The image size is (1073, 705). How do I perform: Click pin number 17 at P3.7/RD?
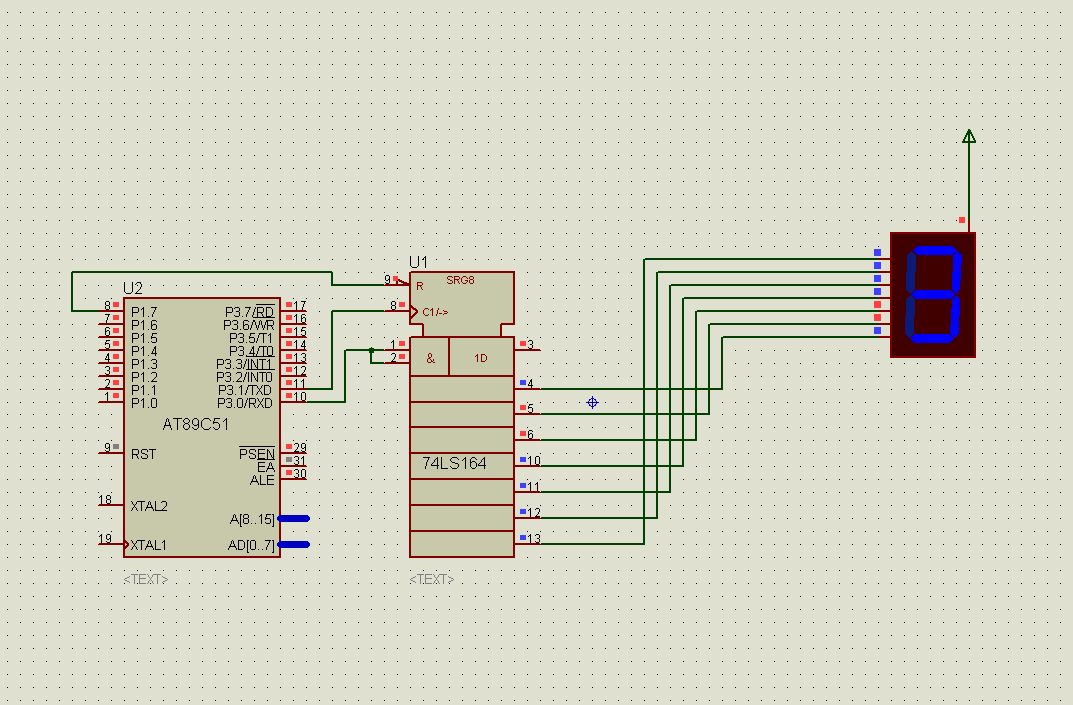click(300, 305)
